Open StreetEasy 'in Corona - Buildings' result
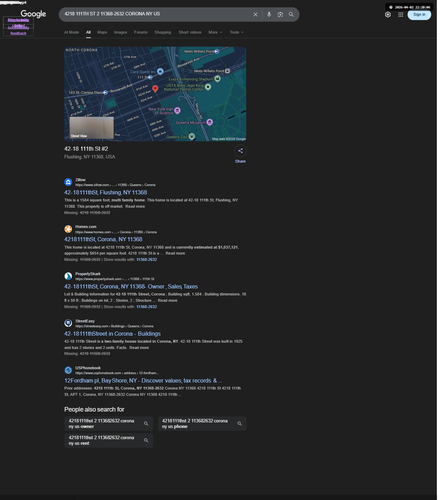442x500 pixels. [x=112, y=334]
